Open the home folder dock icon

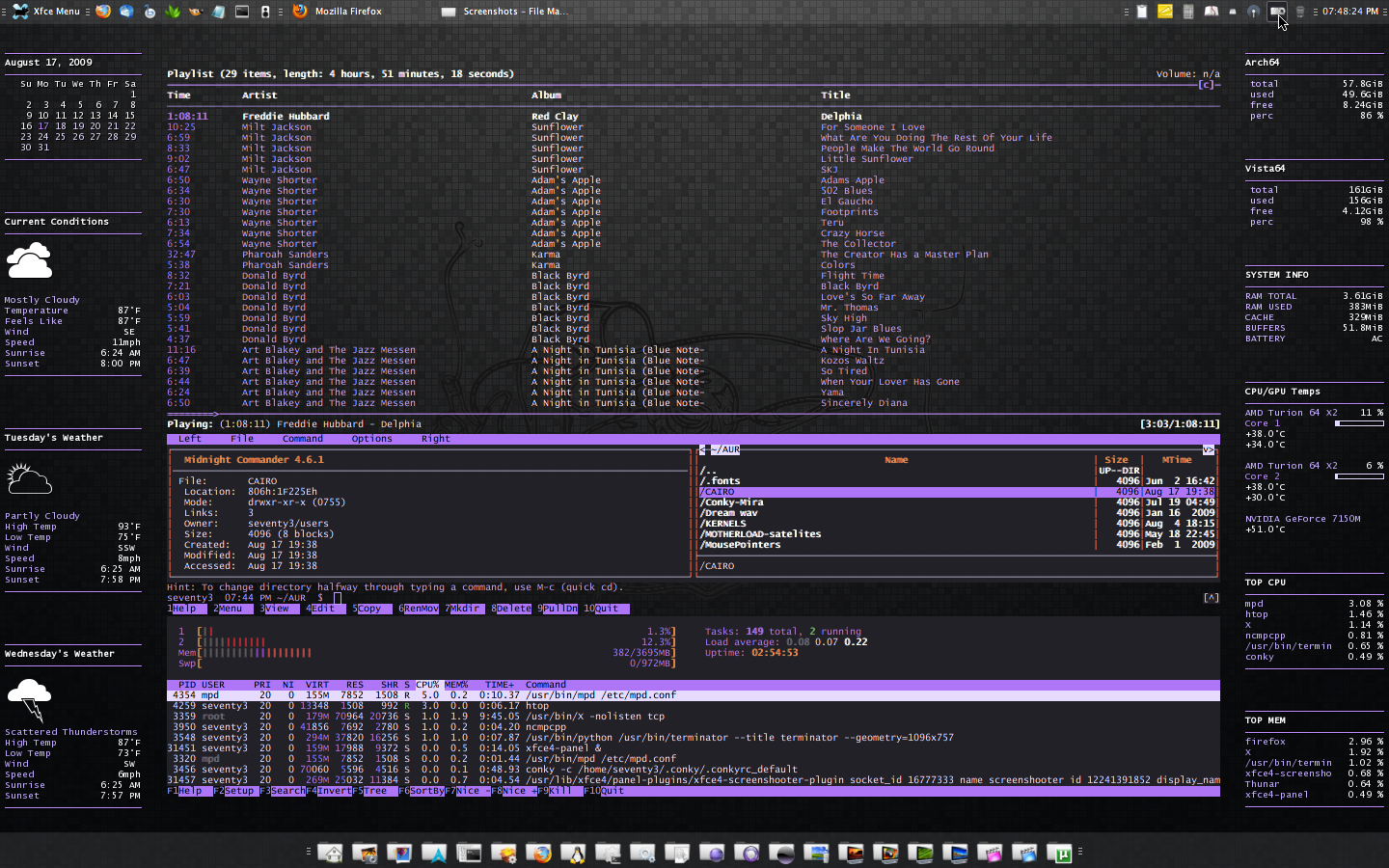pos(330,853)
